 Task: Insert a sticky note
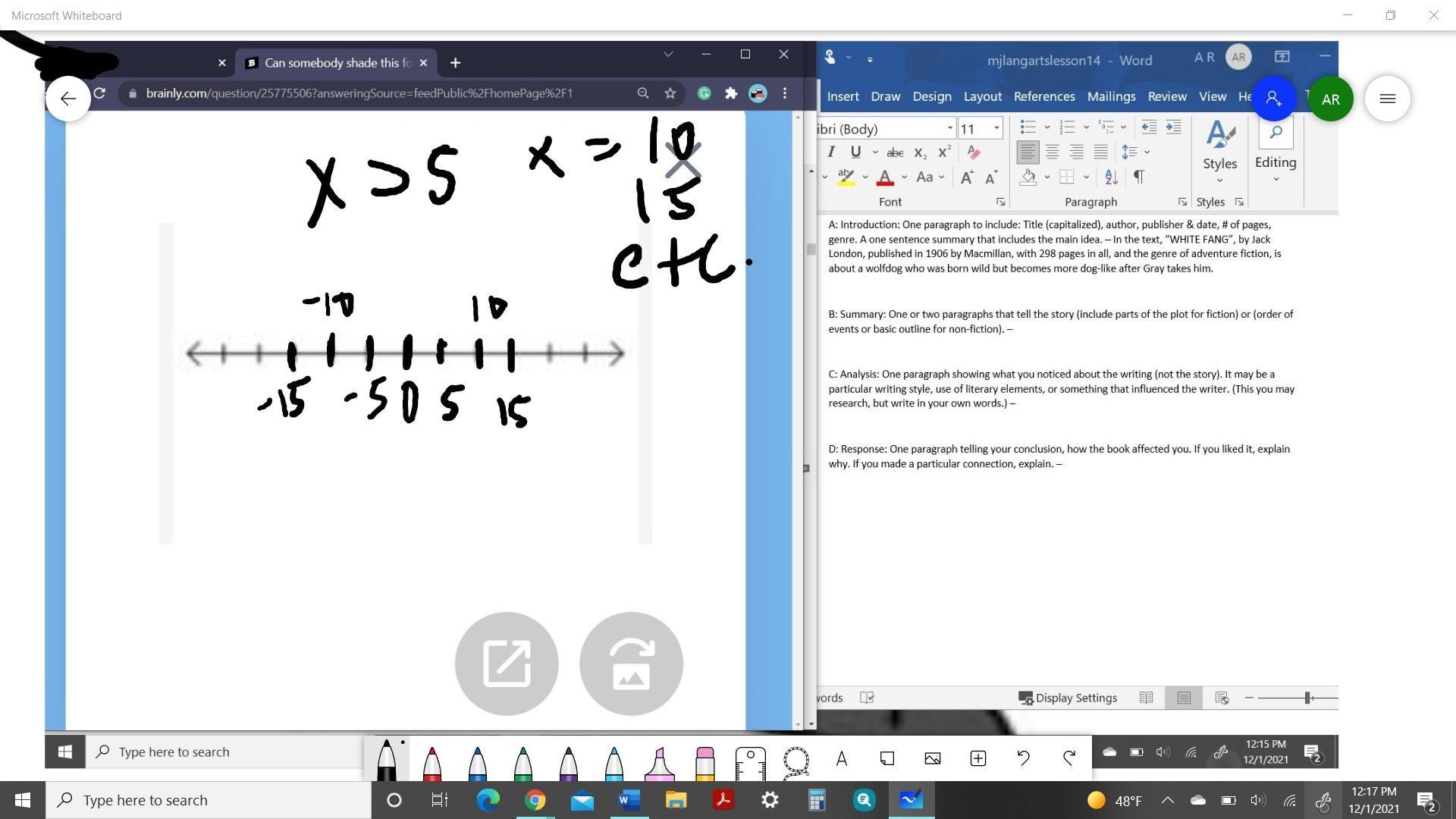click(x=886, y=758)
